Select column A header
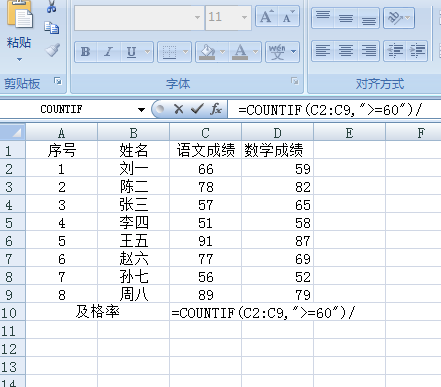The height and width of the screenshot is (387, 441). pos(62,133)
